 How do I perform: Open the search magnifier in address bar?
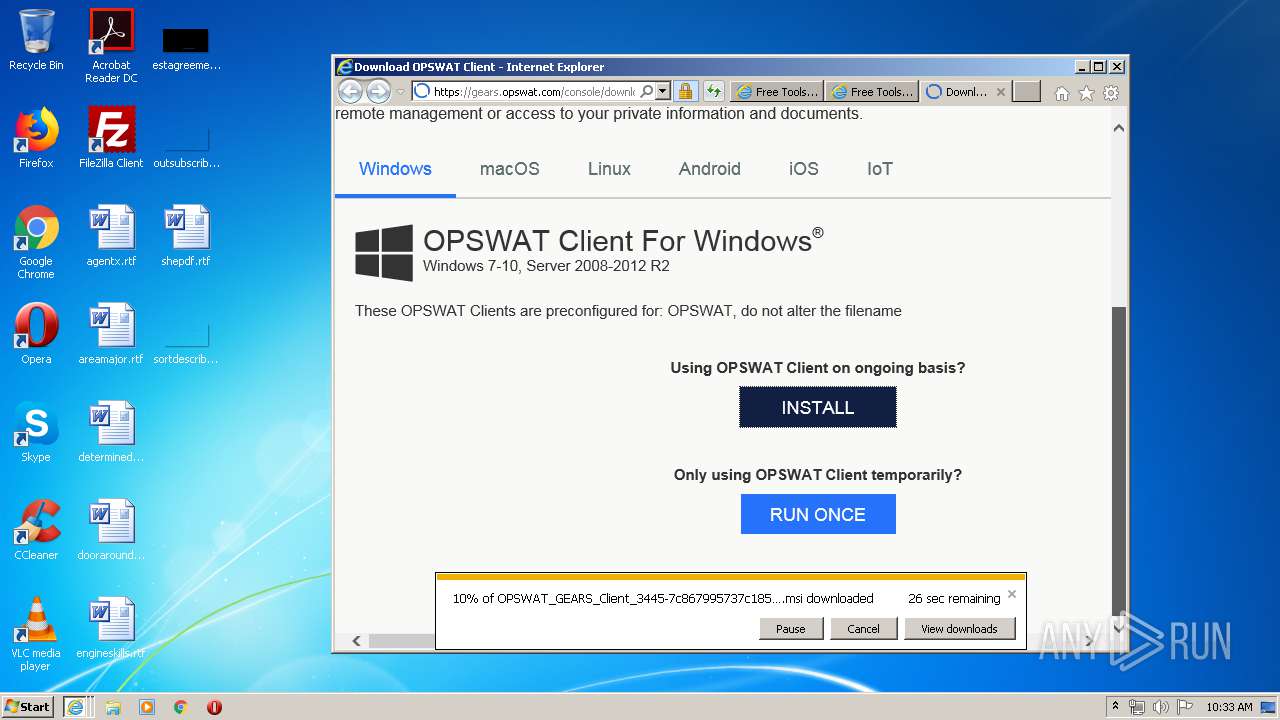click(646, 91)
